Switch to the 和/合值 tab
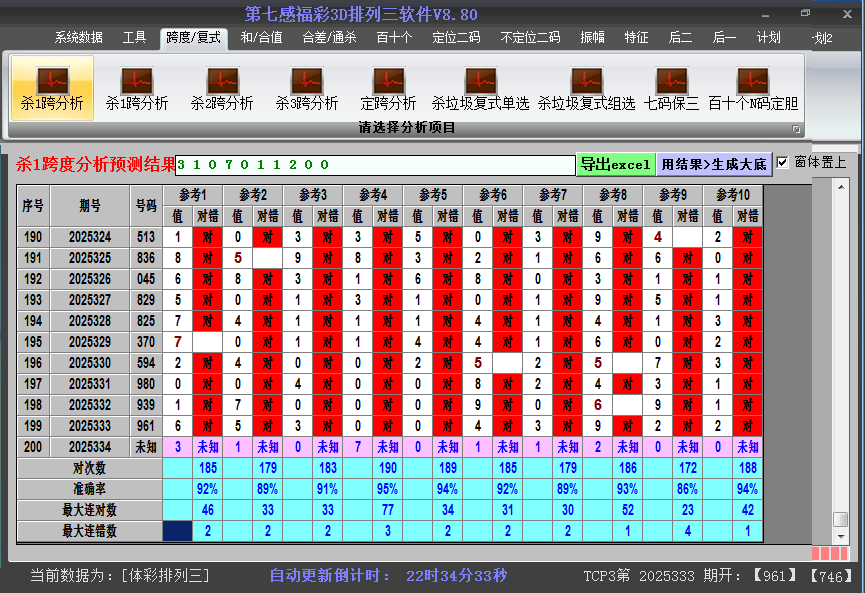The image size is (865, 593). 261,38
